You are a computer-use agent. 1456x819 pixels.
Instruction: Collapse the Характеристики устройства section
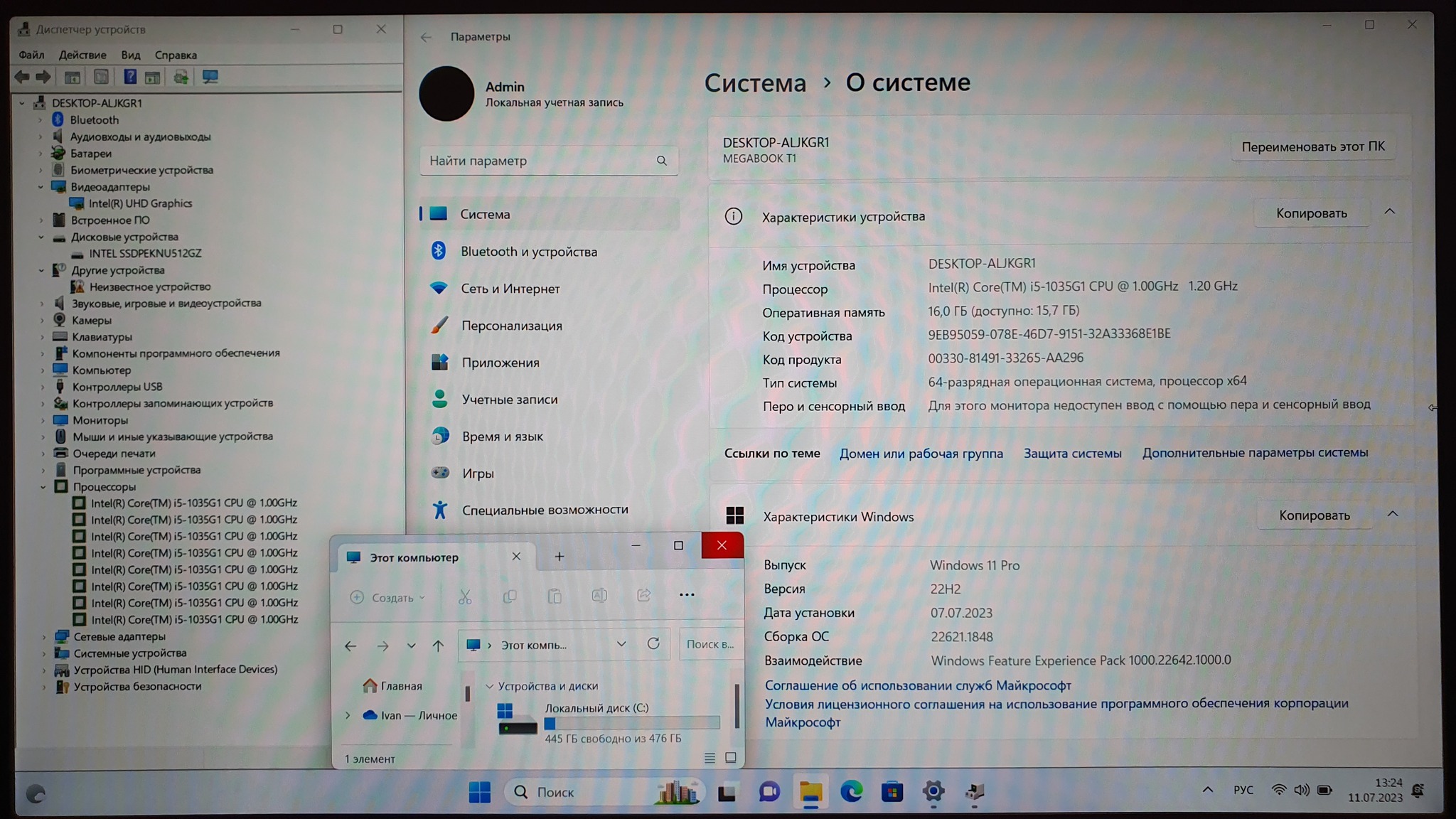click(x=1389, y=212)
